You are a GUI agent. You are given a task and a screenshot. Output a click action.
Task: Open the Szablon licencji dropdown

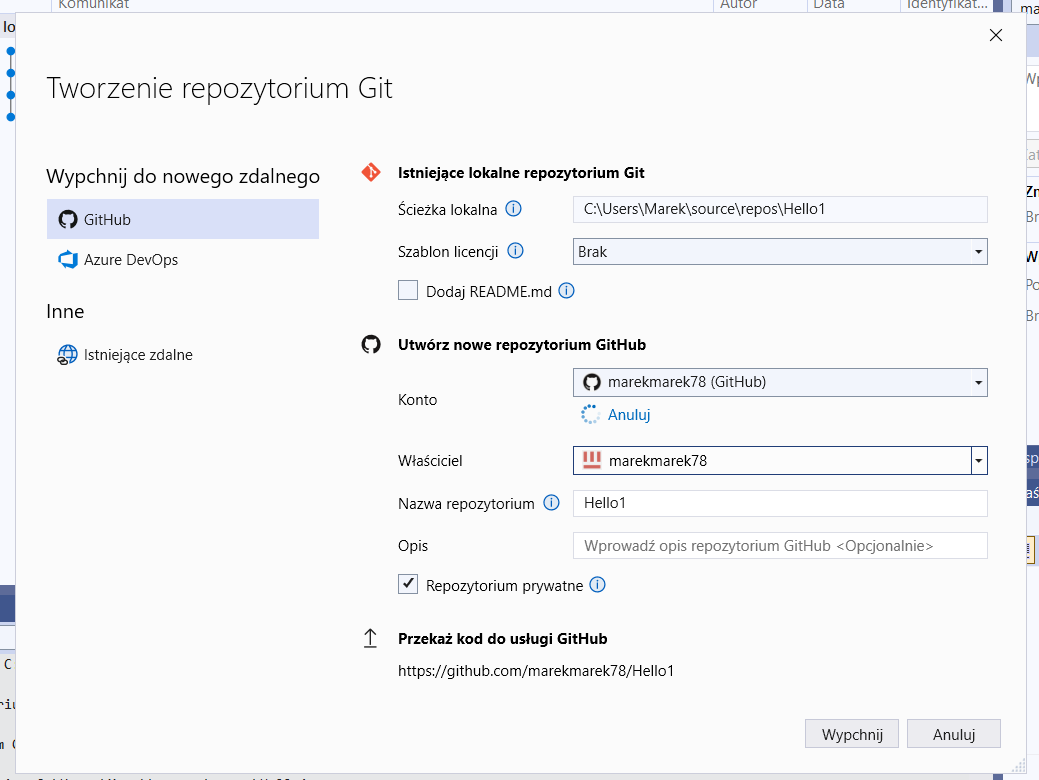(x=780, y=252)
